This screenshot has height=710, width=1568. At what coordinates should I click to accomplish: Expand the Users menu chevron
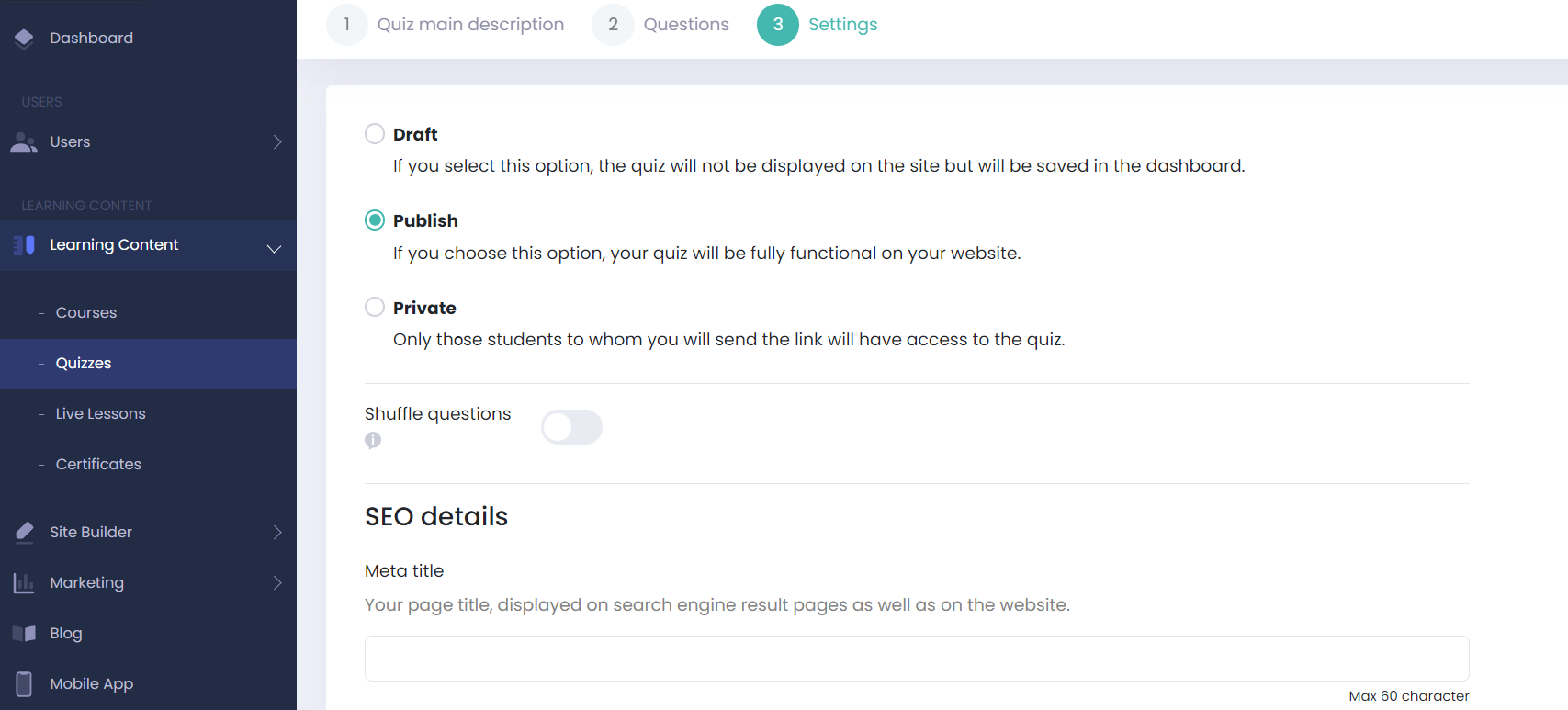tap(277, 142)
